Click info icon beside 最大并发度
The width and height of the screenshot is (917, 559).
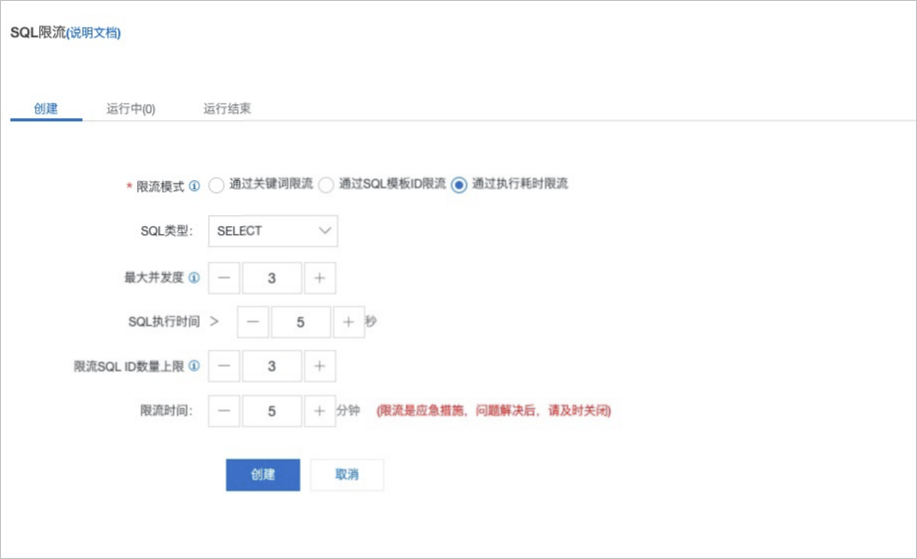[194, 277]
